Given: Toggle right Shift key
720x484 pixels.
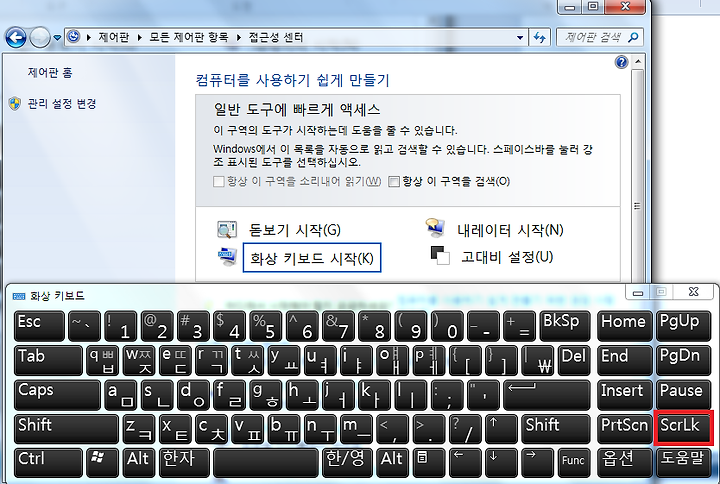Looking at the screenshot, I should click(x=556, y=429).
